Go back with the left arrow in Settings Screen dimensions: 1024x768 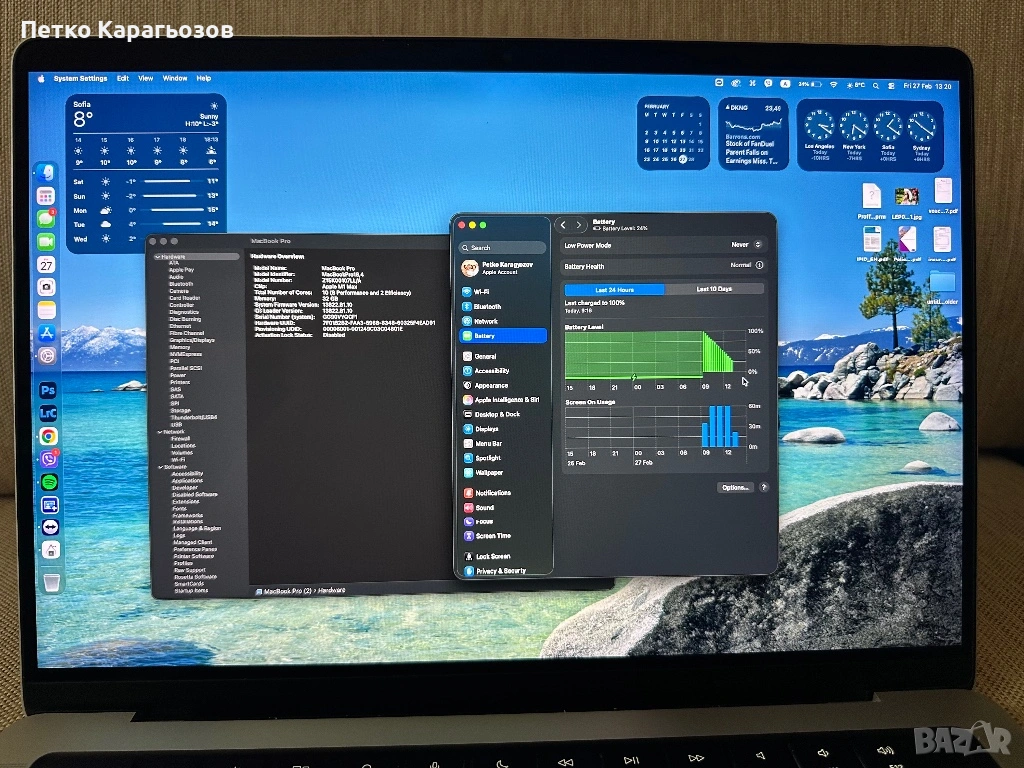tap(563, 226)
